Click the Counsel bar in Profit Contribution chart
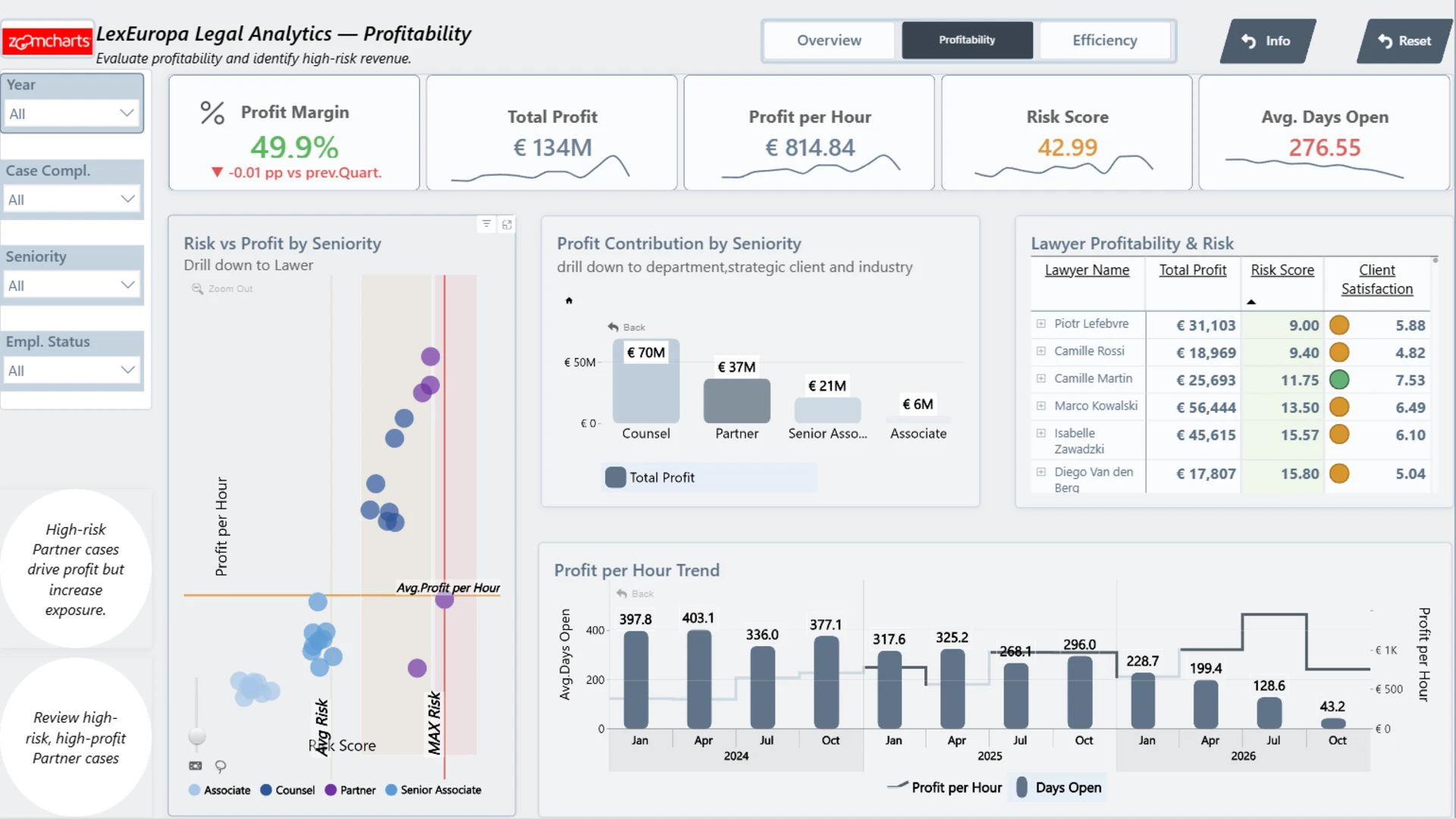The height and width of the screenshot is (819, 1456). point(646,381)
